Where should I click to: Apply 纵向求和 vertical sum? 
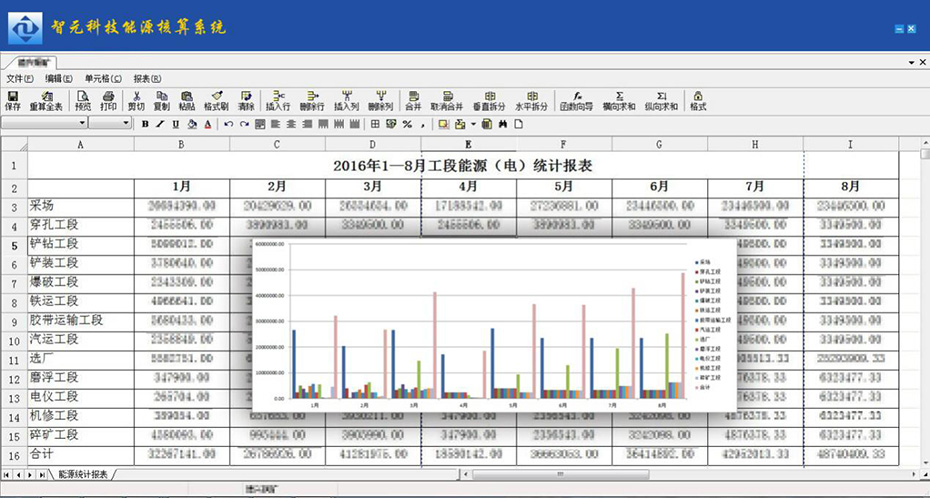661,100
